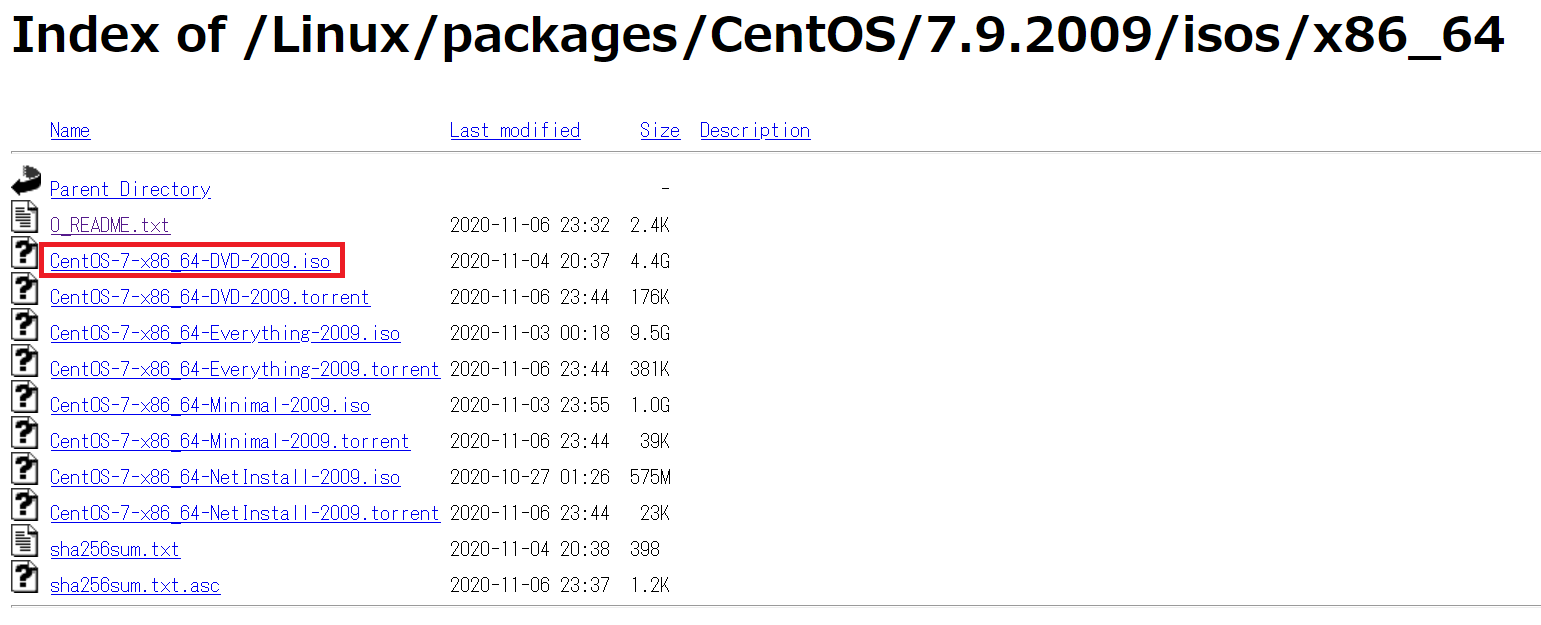Sort the listing by Name
This screenshot has width=1541, height=625.
[69, 130]
